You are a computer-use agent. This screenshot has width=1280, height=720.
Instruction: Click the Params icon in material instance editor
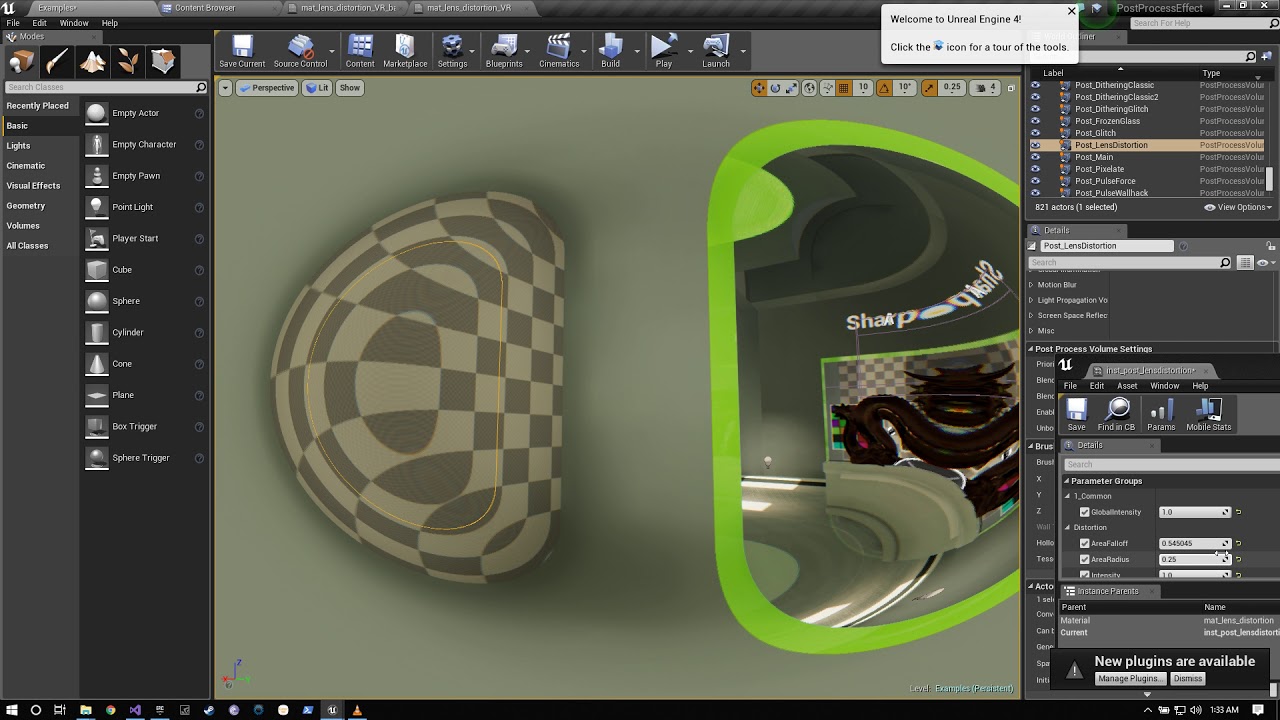click(1161, 415)
